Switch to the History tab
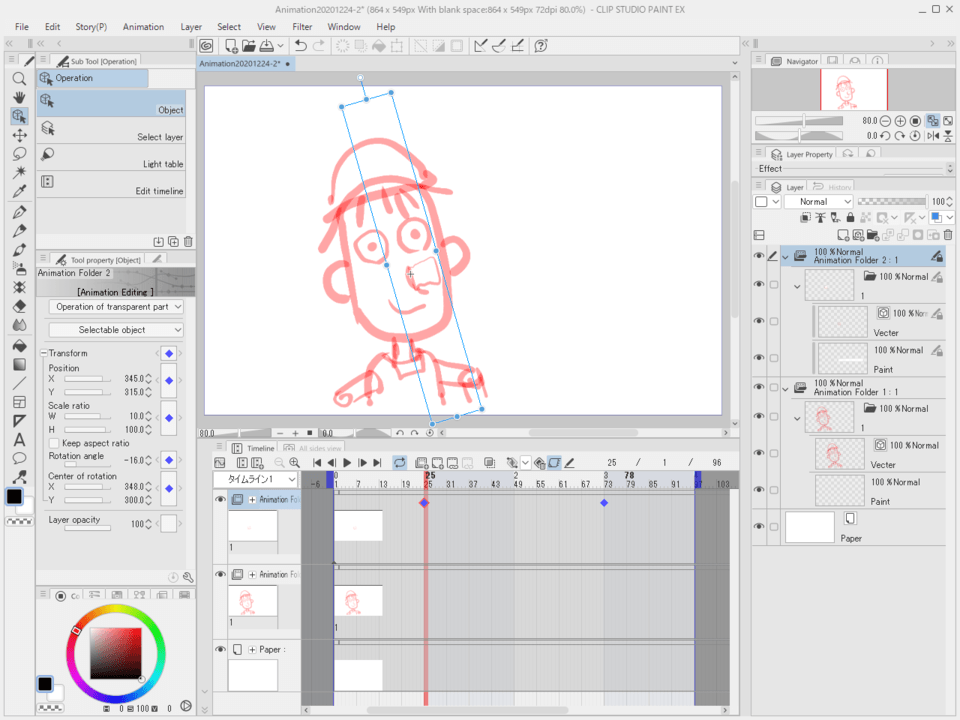 (x=832, y=187)
